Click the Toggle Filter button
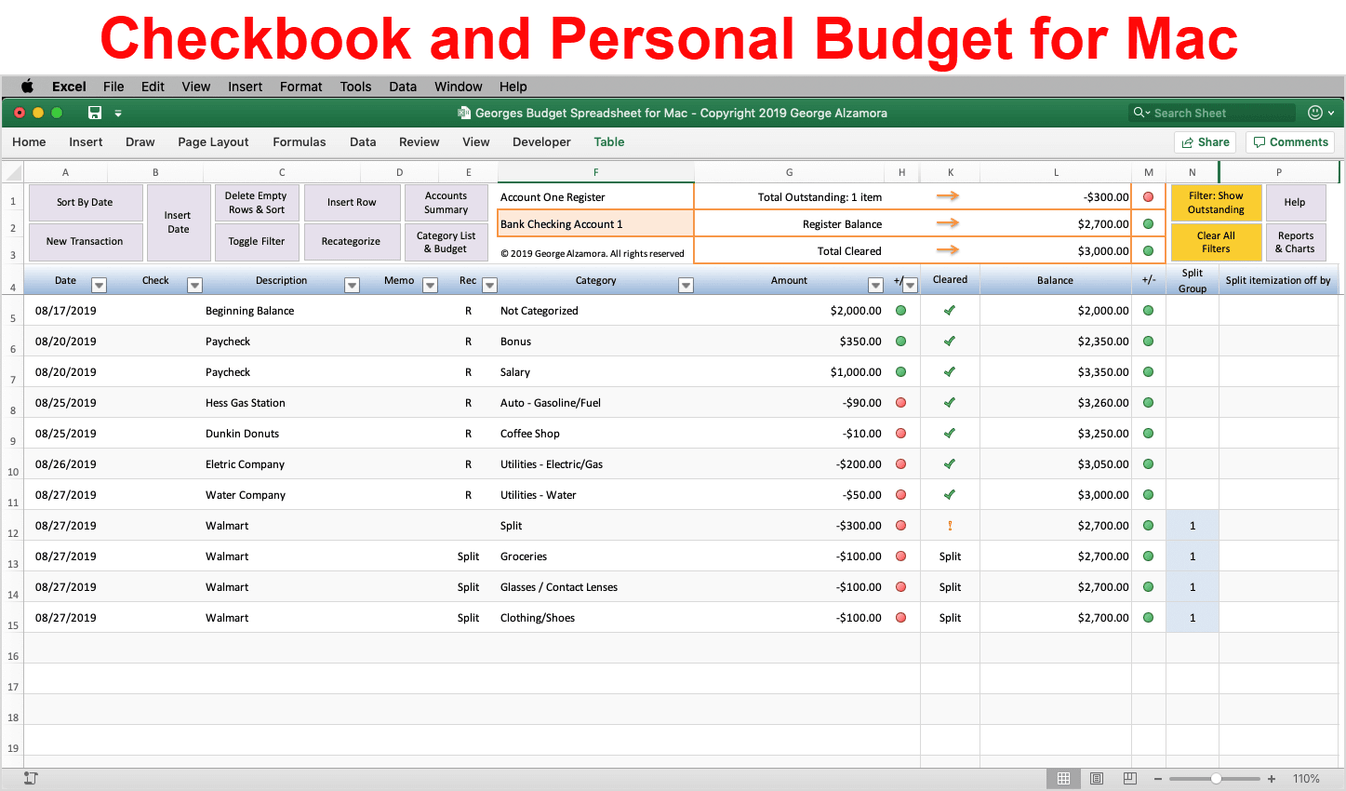This screenshot has height=791, width=1346. pos(256,241)
